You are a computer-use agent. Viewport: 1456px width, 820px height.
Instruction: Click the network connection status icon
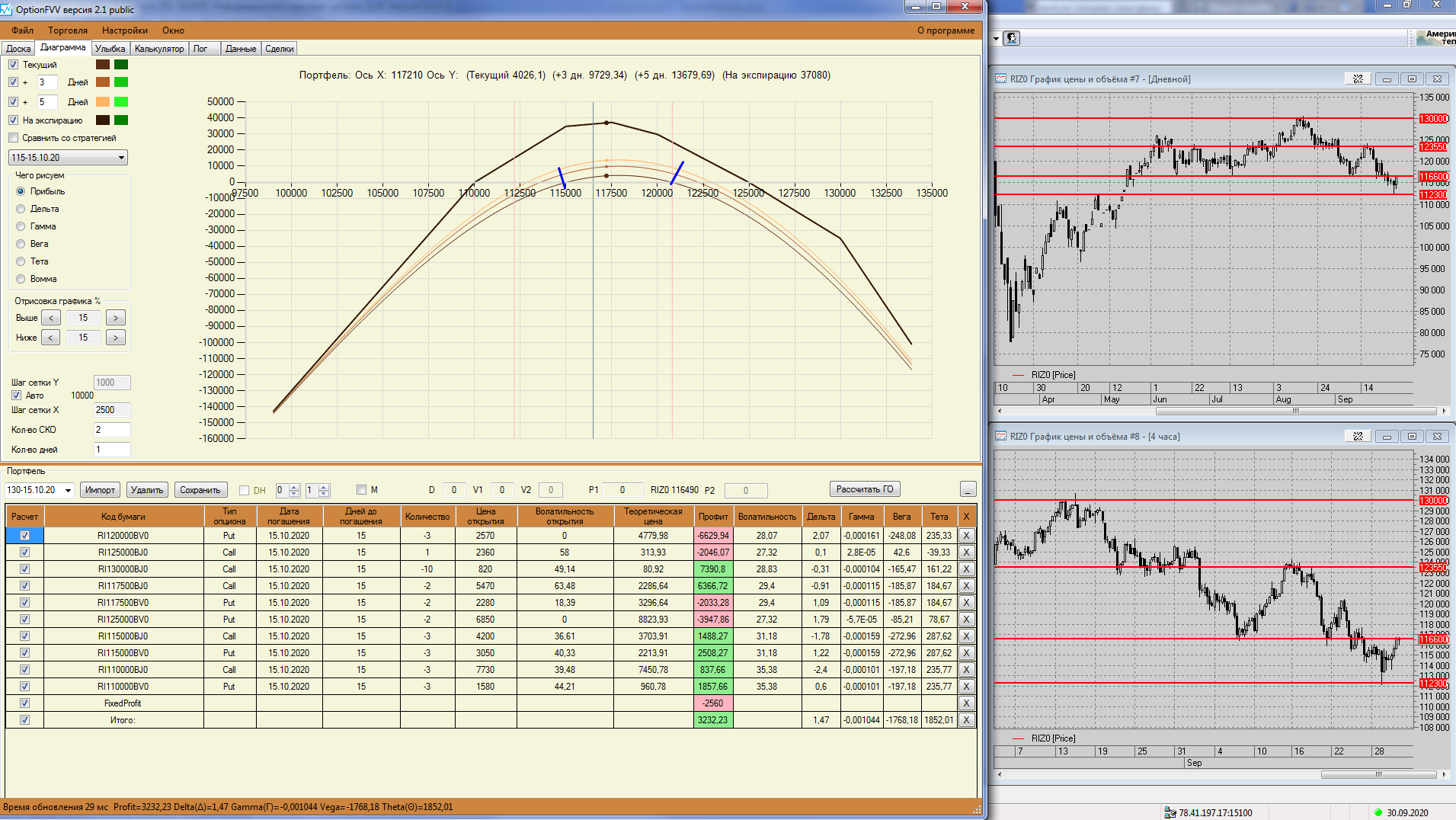pyautogui.click(x=1170, y=812)
